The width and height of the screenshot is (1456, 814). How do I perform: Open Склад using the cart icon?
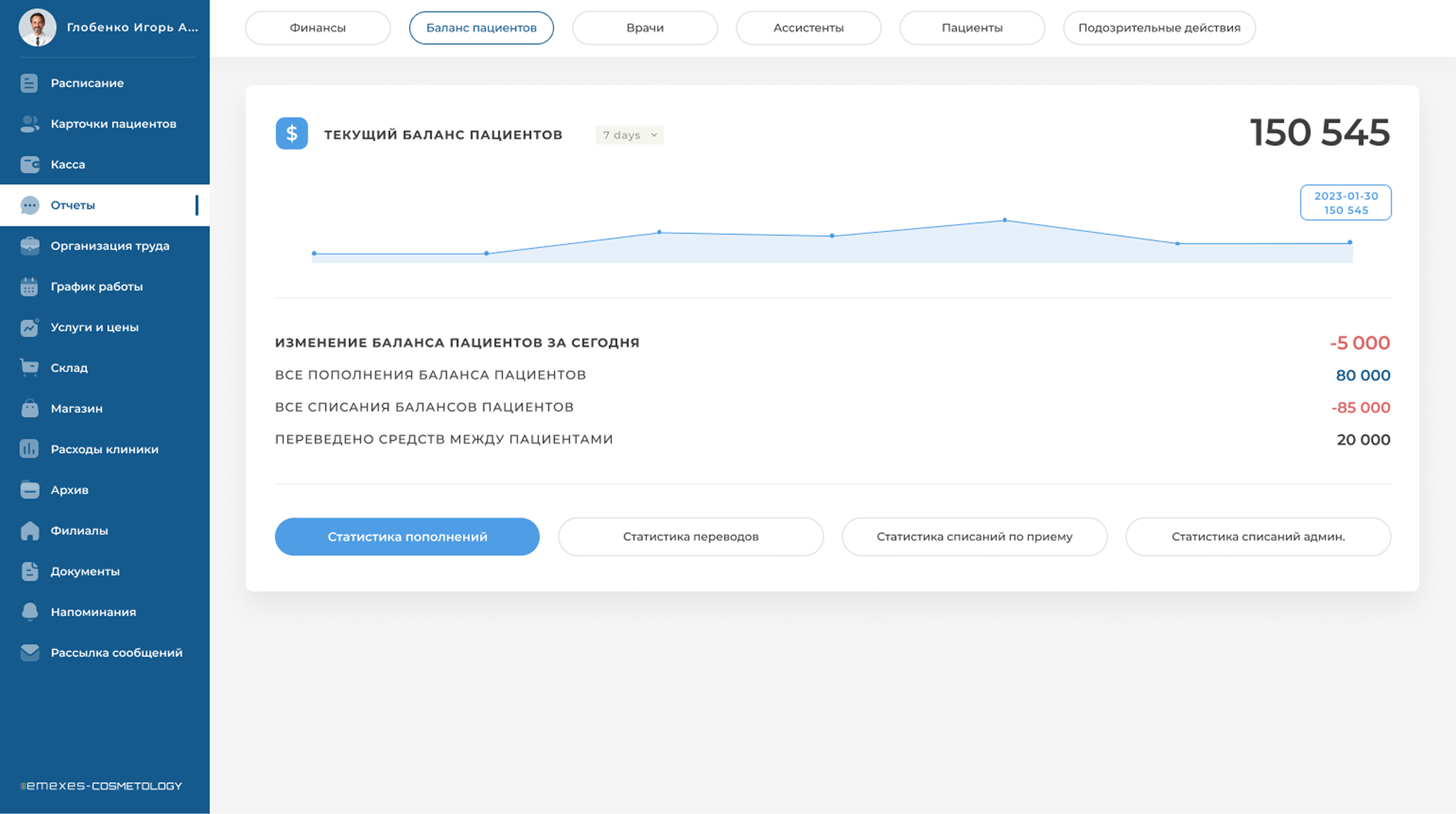coord(29,368)
